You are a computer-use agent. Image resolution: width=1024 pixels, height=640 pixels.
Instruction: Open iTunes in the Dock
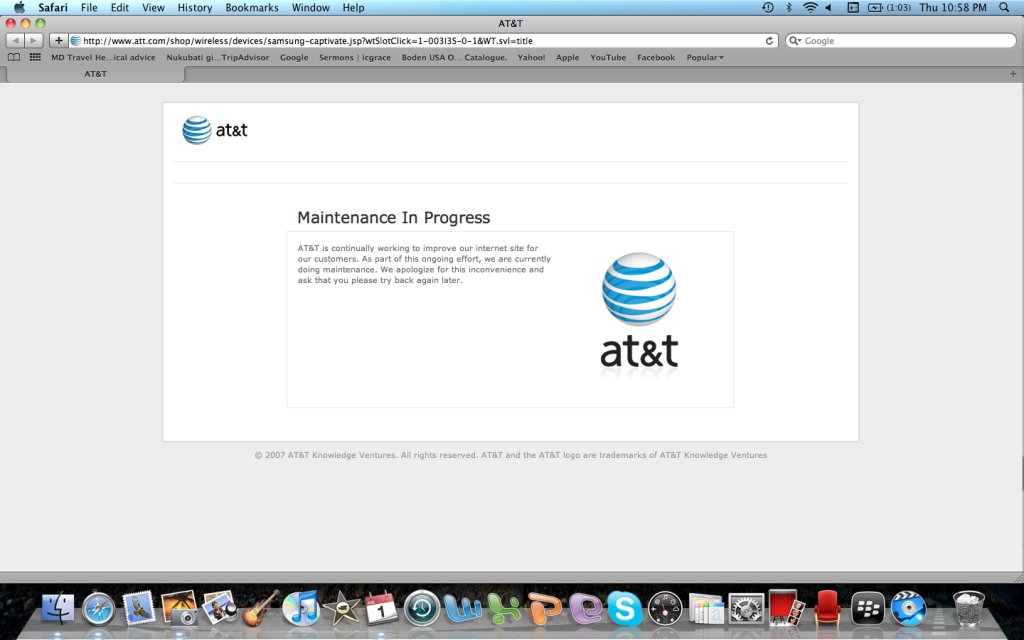coord(300,608)
